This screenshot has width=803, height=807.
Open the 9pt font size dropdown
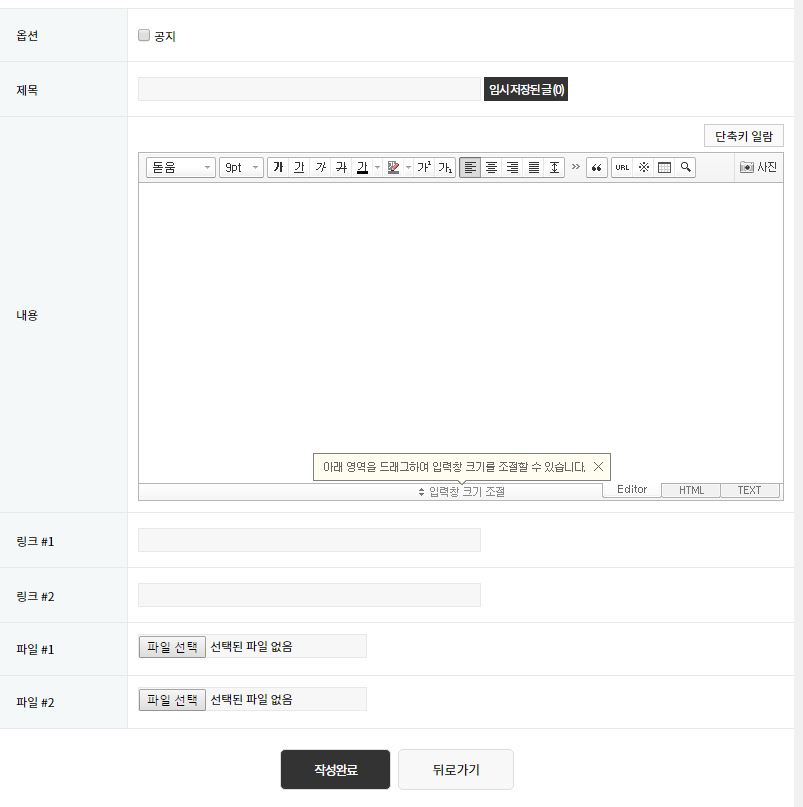pos(241,168)
